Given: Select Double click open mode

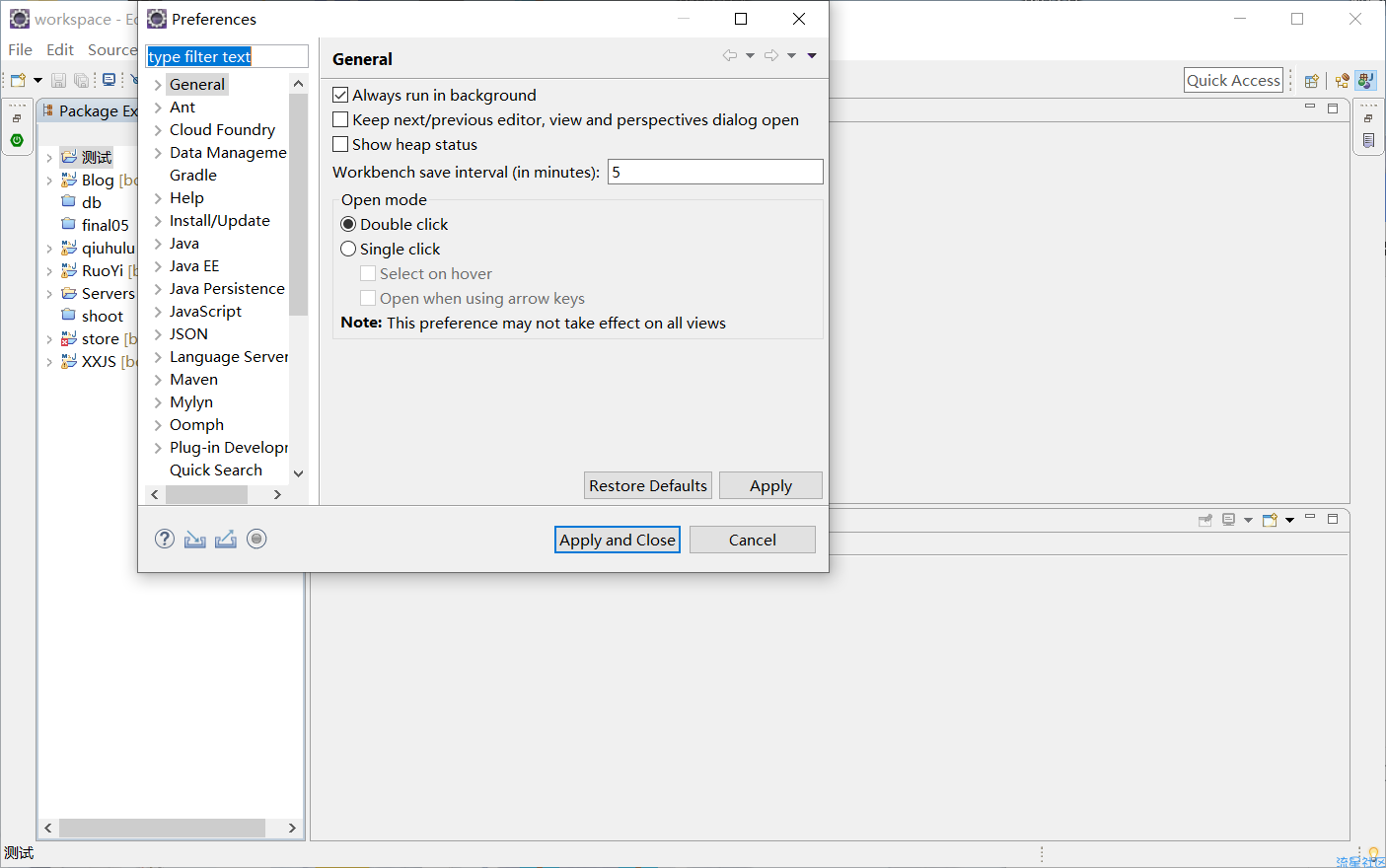Looking at the screenshot, I should pyautogui.click(x=348, y=225).
